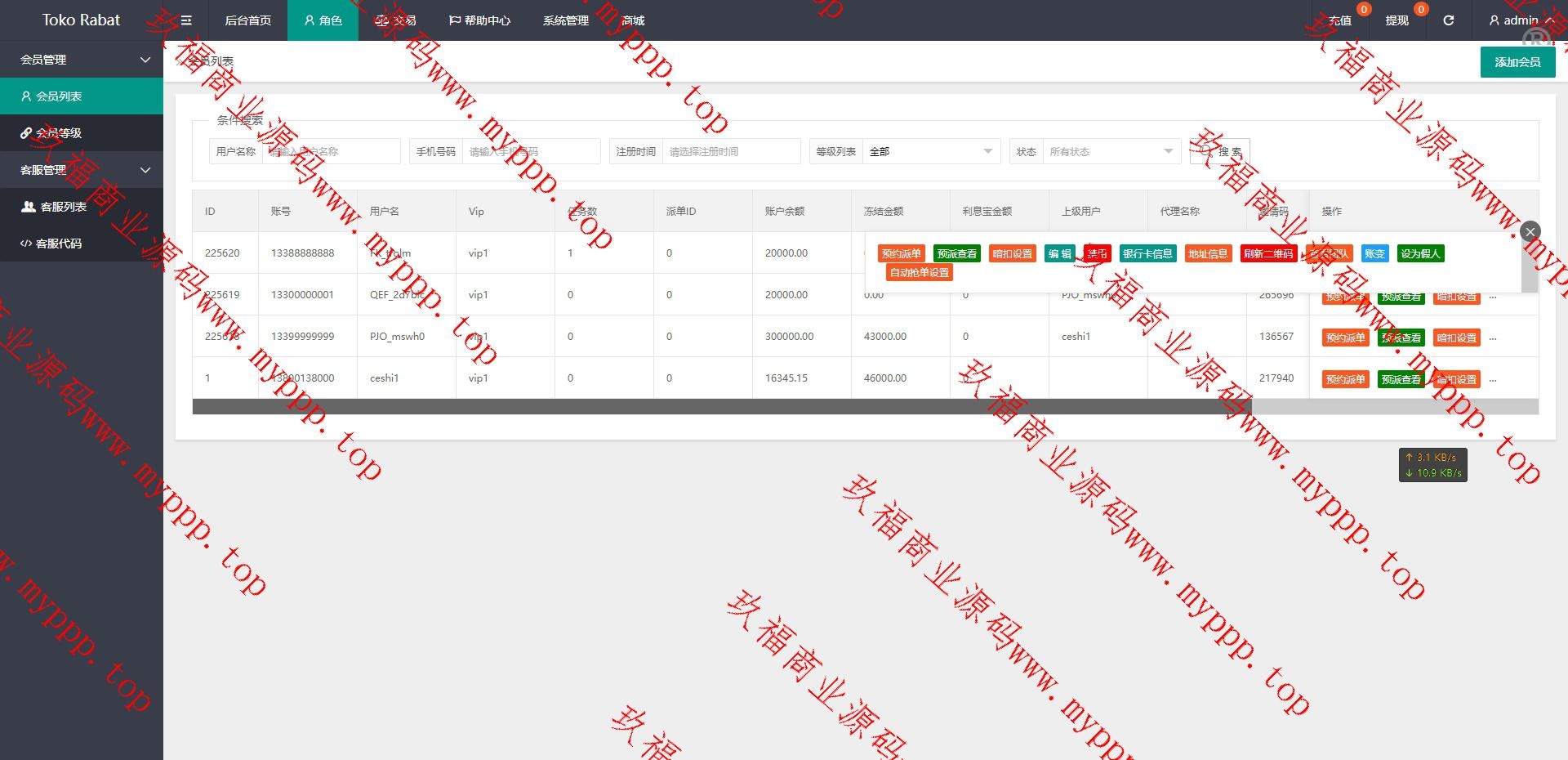Open the 等级列表 dropdown
Image resolution: width=1568 pixels, height=760 pixels.
click(930, 151)
